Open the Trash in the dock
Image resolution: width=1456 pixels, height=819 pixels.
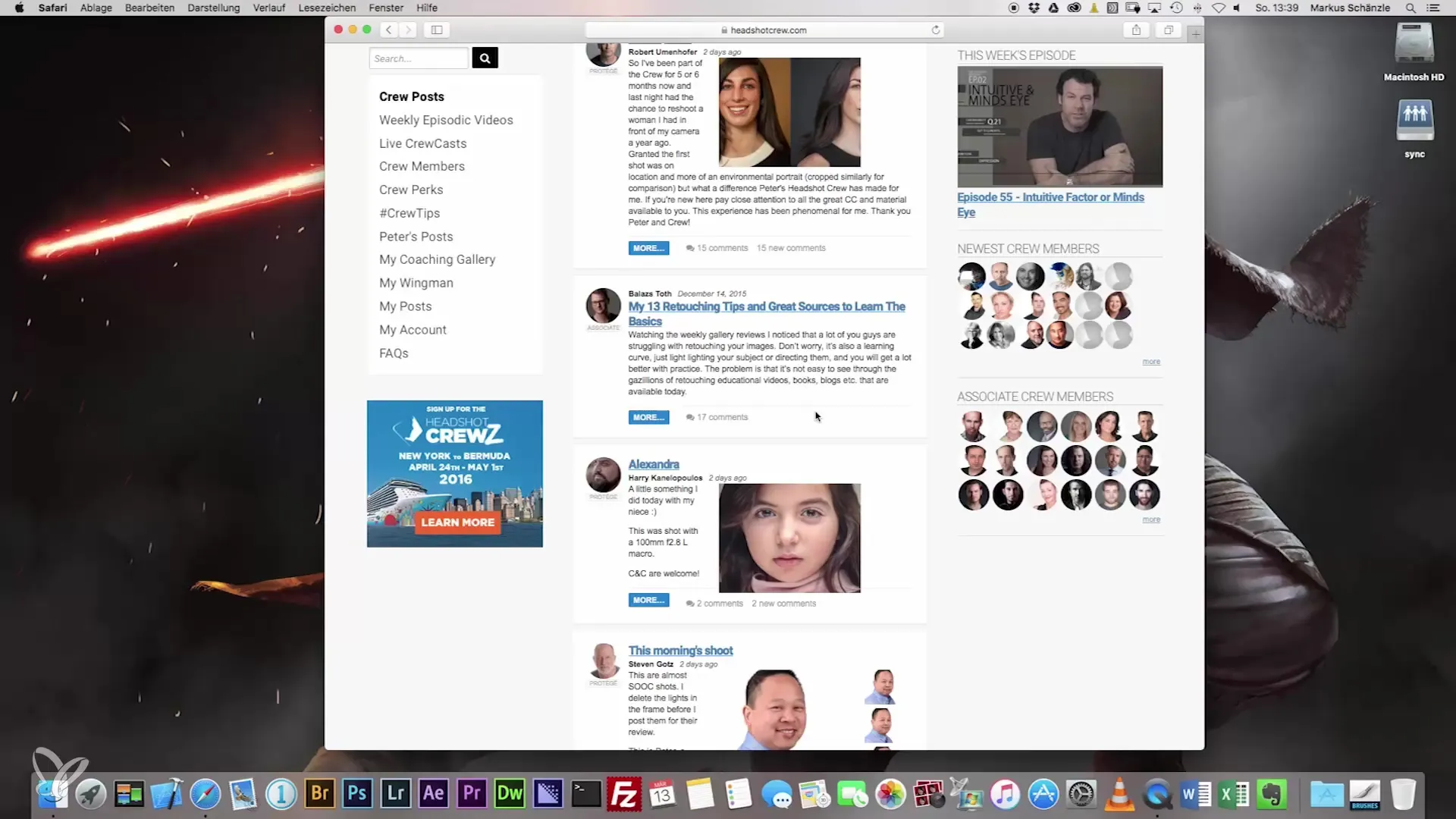(1403, 794)
